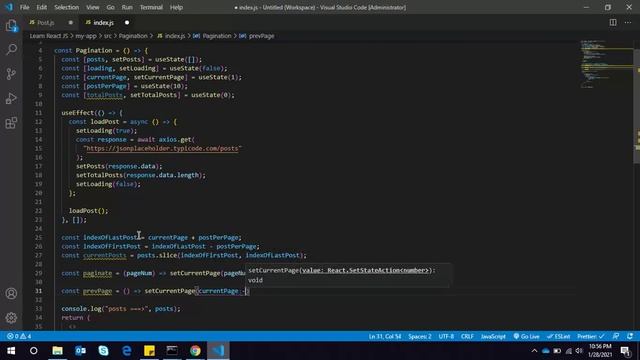The width and height of the screenshot is (640, 360).
Task: Open the Explorer view in activity bar
Action: tap(11, 26)
